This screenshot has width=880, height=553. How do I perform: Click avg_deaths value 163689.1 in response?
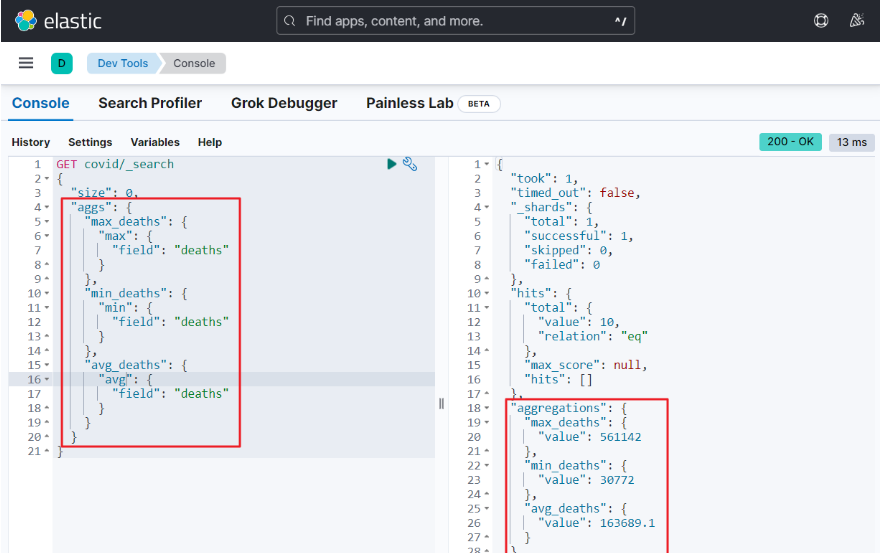(627, 523)
